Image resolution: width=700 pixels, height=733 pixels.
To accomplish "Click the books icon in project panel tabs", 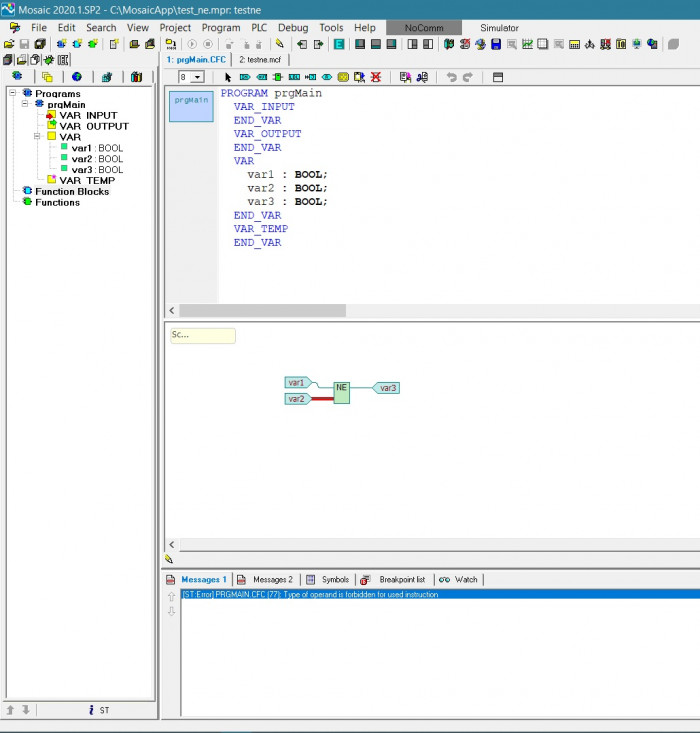I will [x=136, y=77].
